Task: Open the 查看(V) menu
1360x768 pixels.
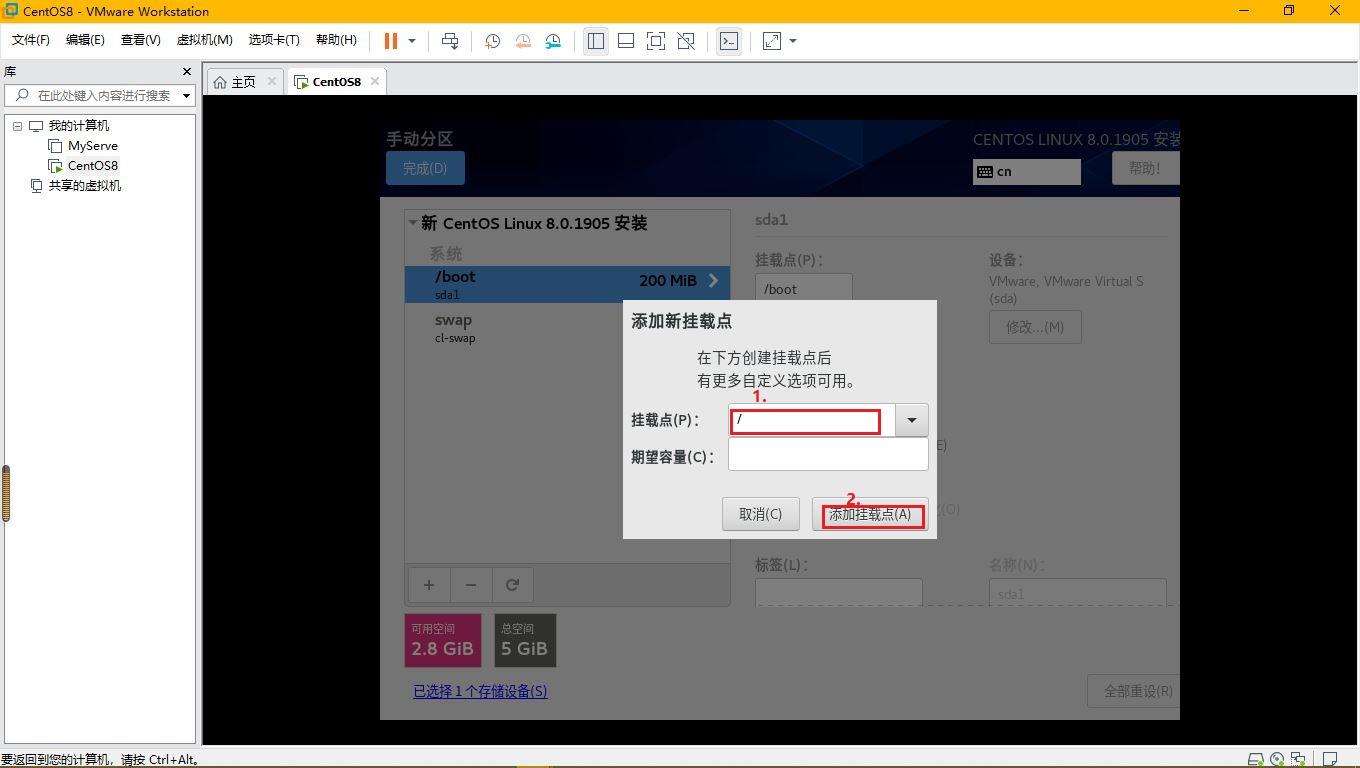Action: point(141,40)
